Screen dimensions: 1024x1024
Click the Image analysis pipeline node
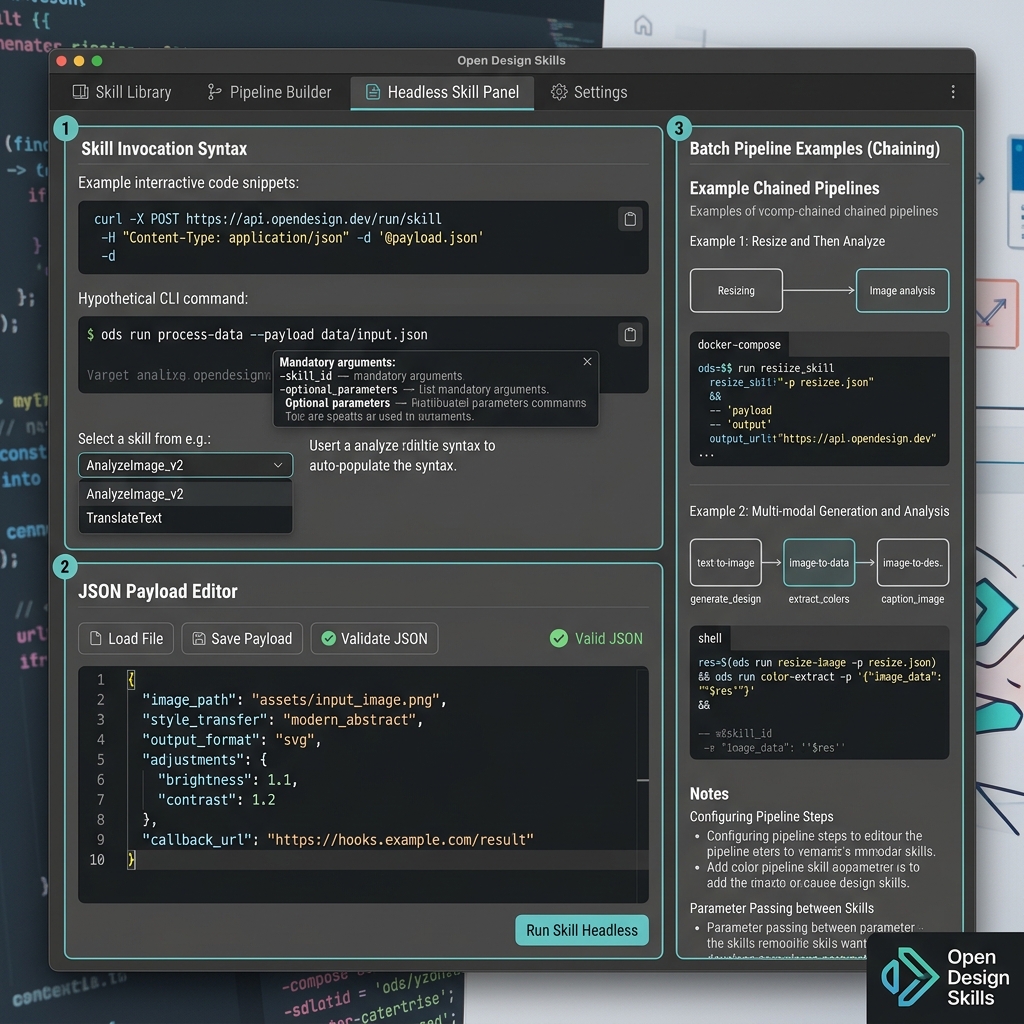pos(902,291)
